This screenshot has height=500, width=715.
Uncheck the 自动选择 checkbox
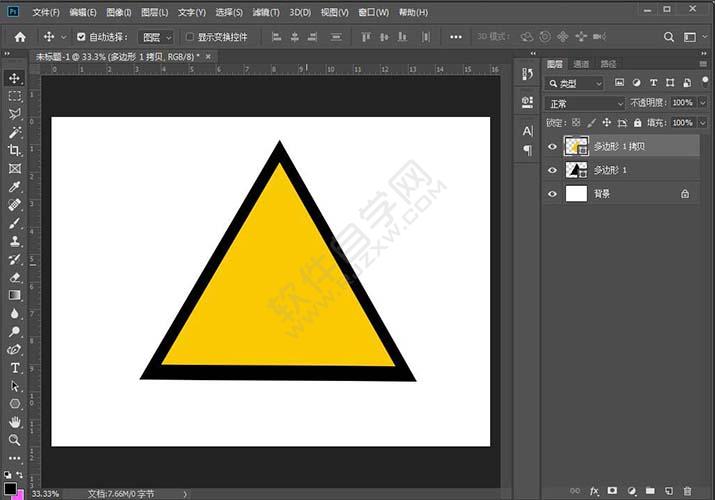coord(81,37)
